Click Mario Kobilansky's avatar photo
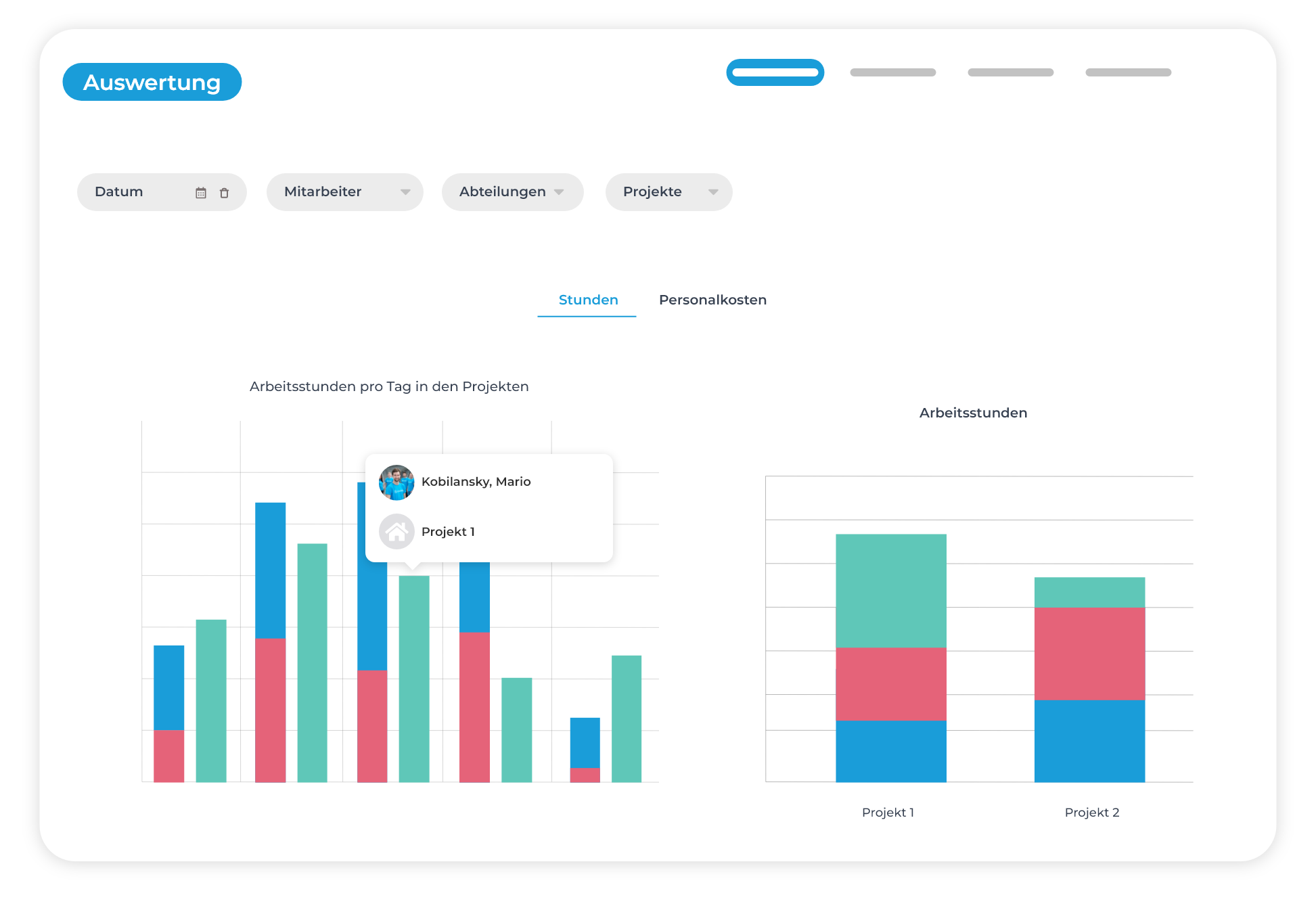The image size is (1316, 908). point(396,482)
